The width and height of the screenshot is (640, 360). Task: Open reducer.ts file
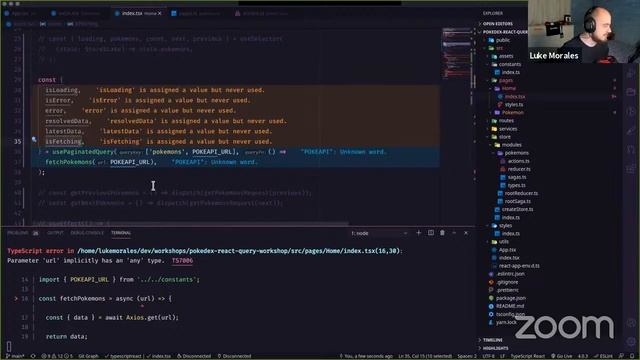click(x=519, y=169)
